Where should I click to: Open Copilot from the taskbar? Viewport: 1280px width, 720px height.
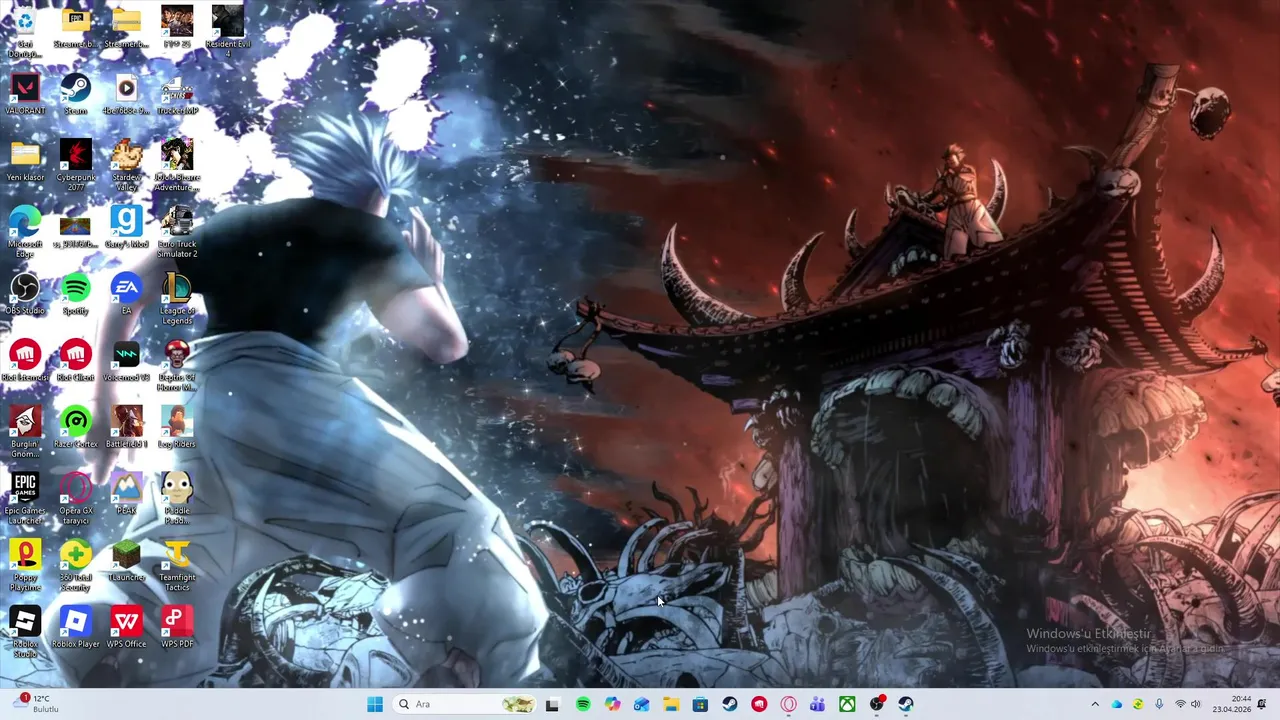tap(612, 704)
